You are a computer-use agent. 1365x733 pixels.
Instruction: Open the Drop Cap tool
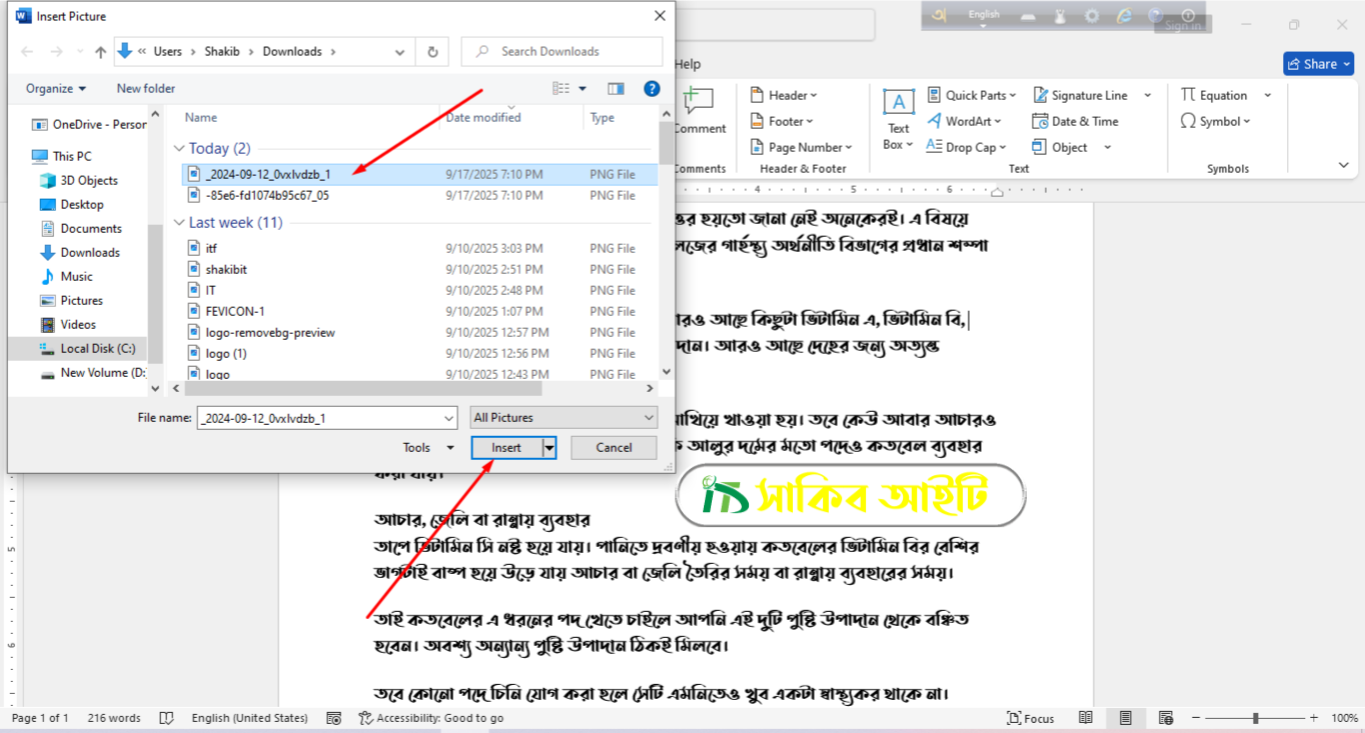[968, 146]
